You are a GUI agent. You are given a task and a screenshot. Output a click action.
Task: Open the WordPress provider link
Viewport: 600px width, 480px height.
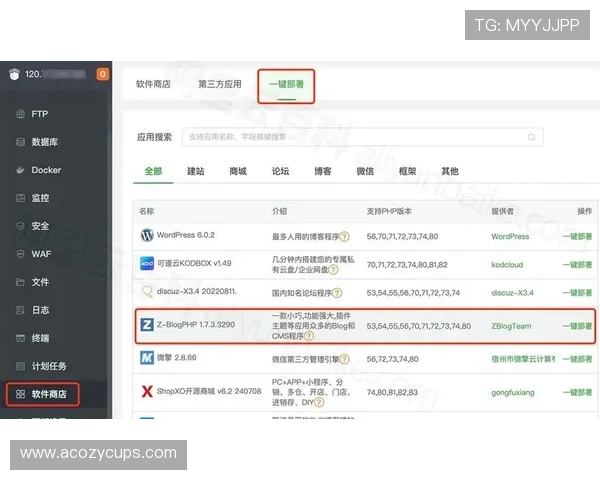point(510,237)
